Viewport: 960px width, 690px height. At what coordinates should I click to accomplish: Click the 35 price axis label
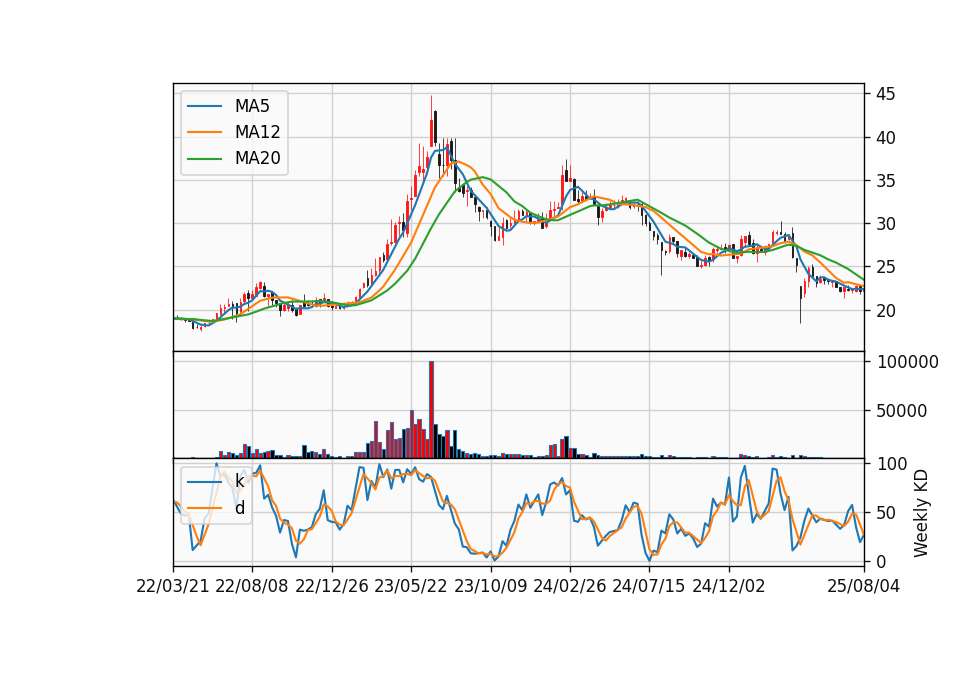pos(885,181)
